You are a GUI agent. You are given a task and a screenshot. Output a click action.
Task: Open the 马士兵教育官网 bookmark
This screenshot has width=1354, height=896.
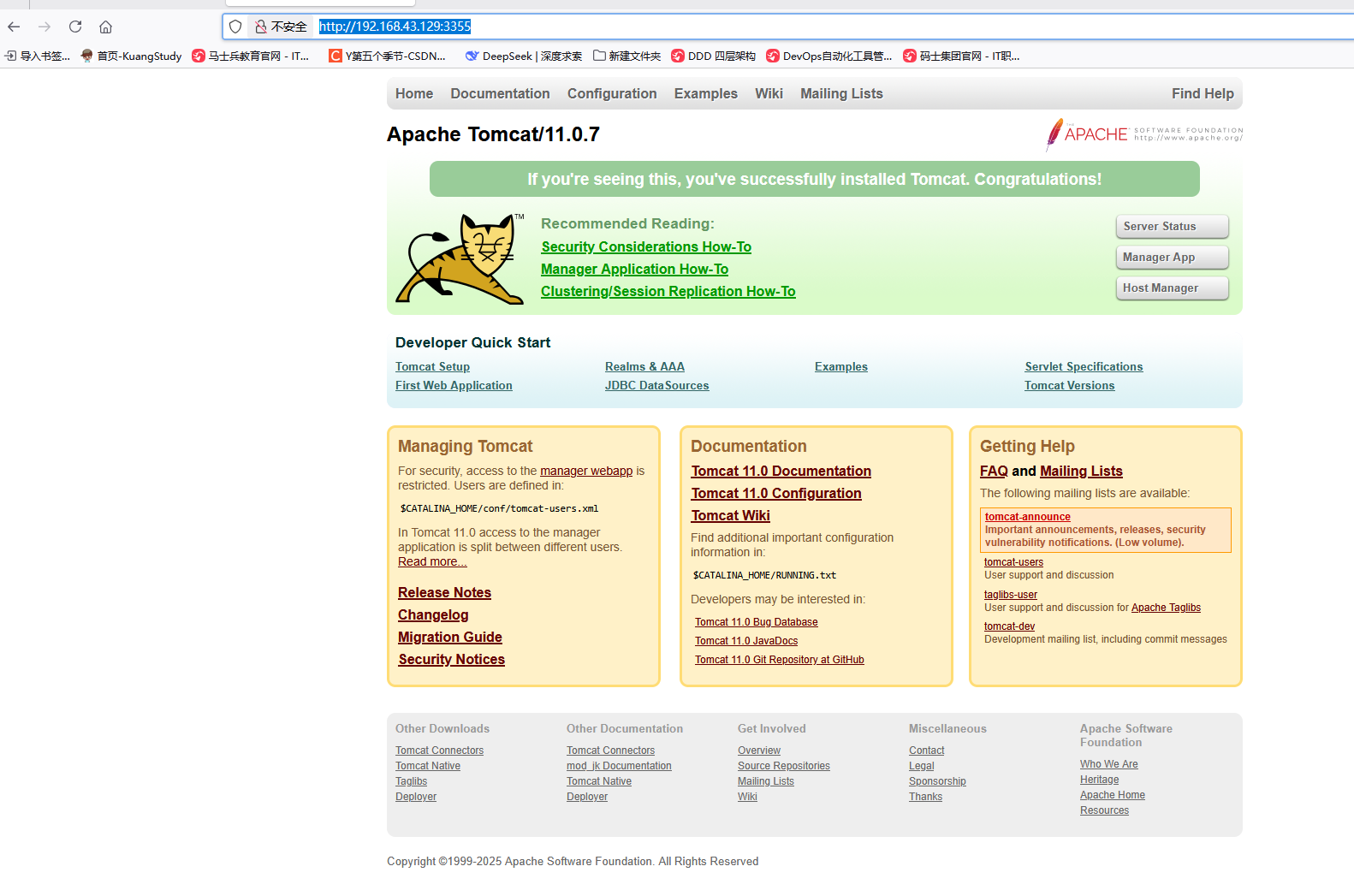[251, 56]
